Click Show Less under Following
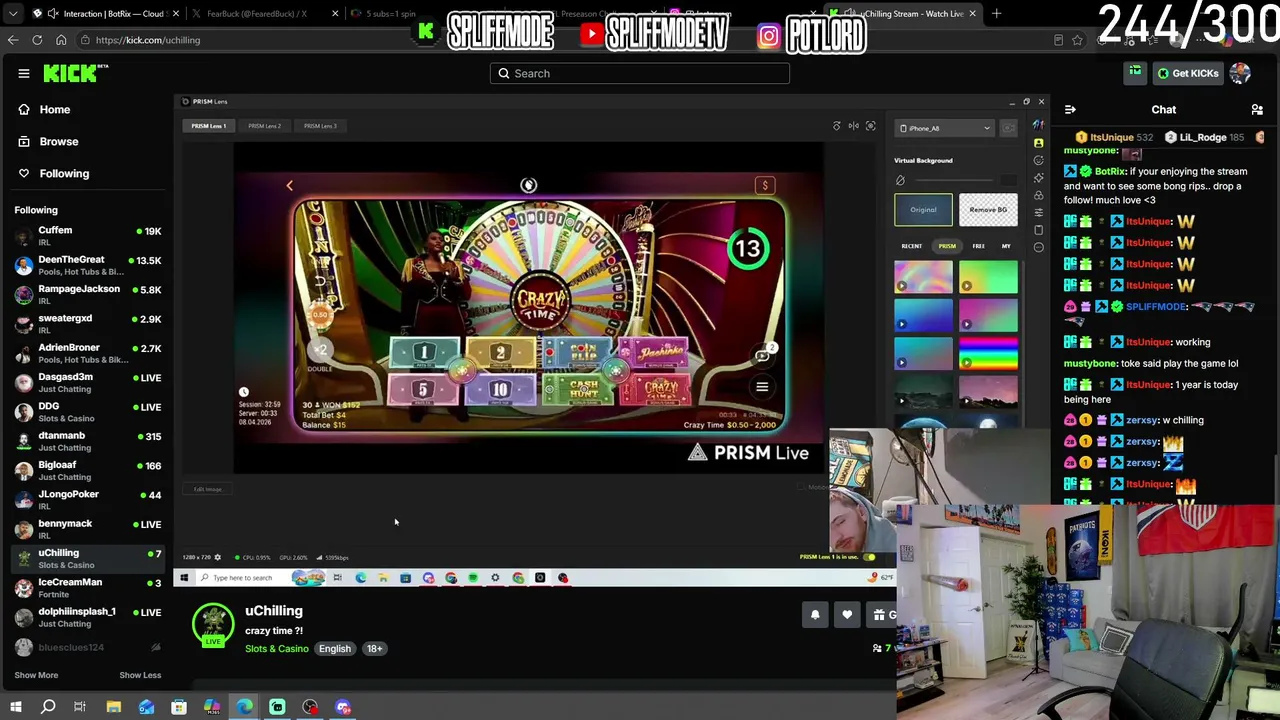The height and width of the screenshot is (720, 1280). [140, 675]
